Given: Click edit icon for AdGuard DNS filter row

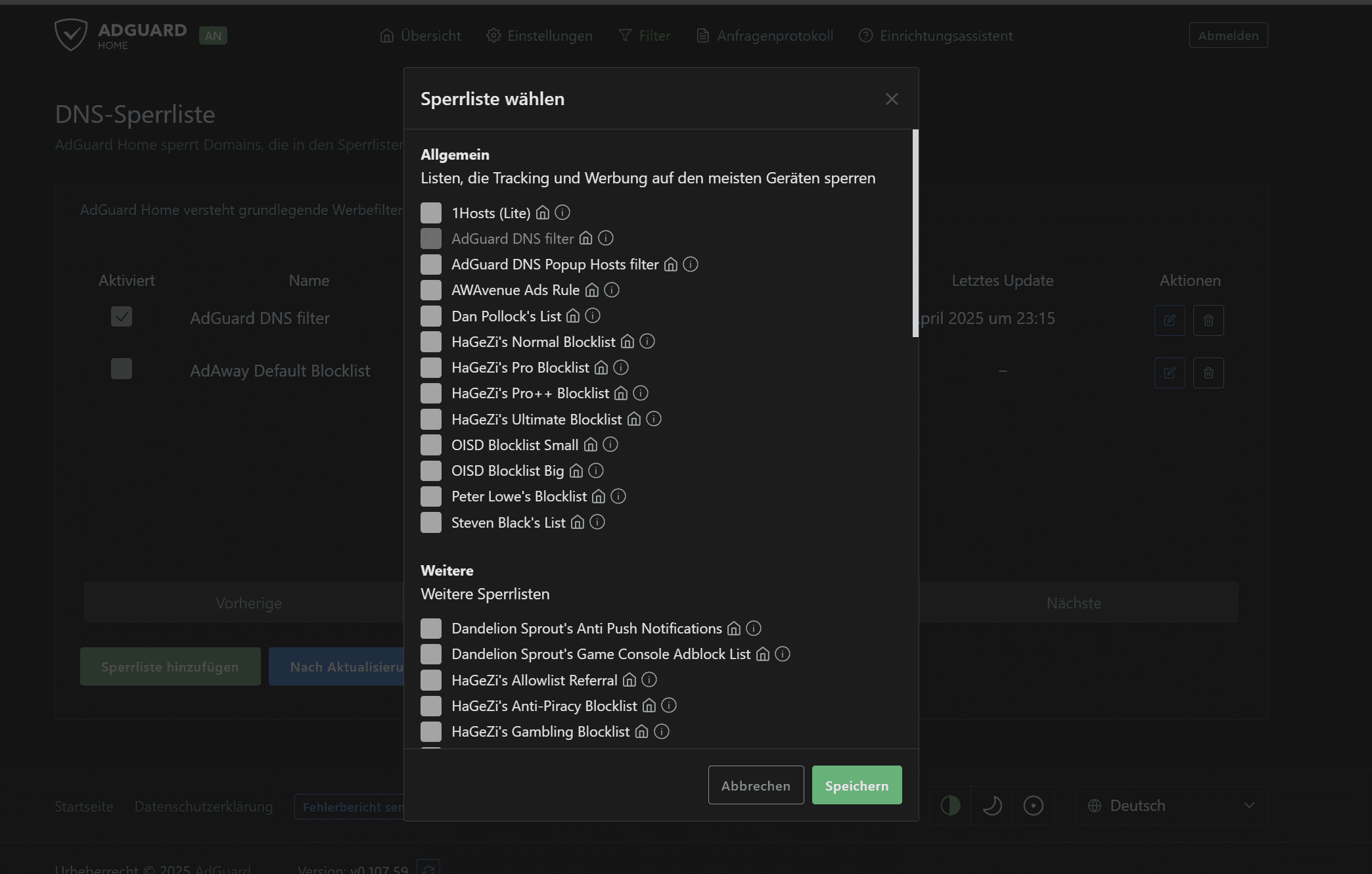Looking at the screenshot, I should tap(1170, 320).
